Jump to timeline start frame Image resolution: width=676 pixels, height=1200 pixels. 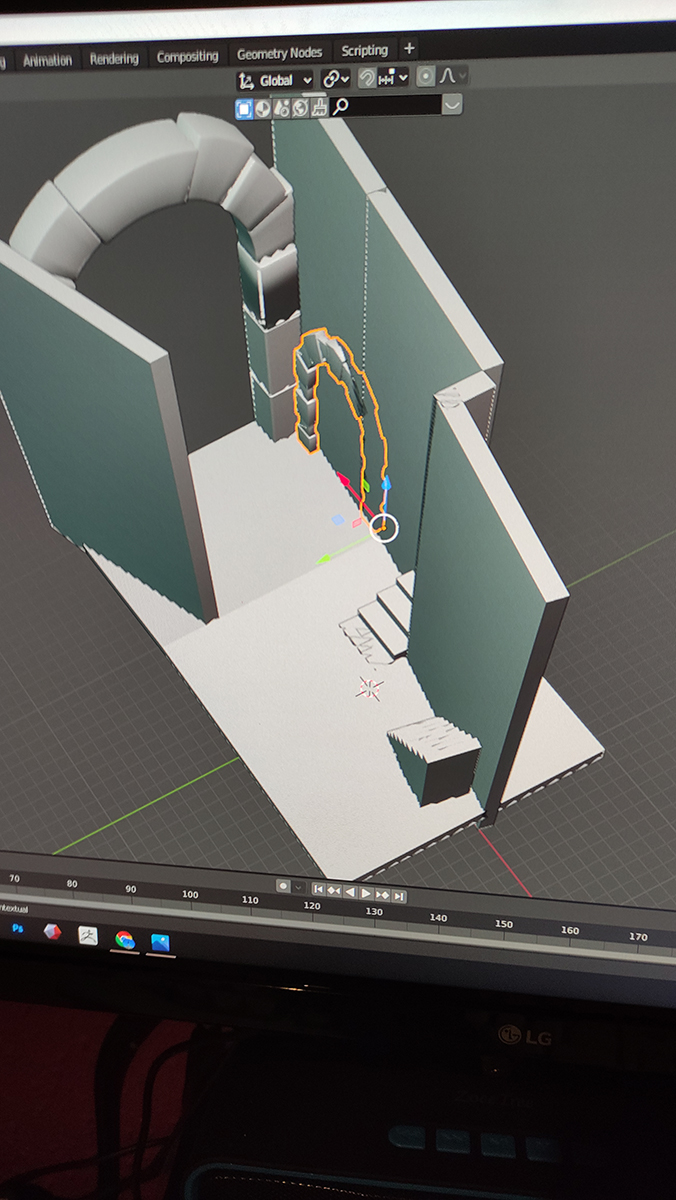318,889
